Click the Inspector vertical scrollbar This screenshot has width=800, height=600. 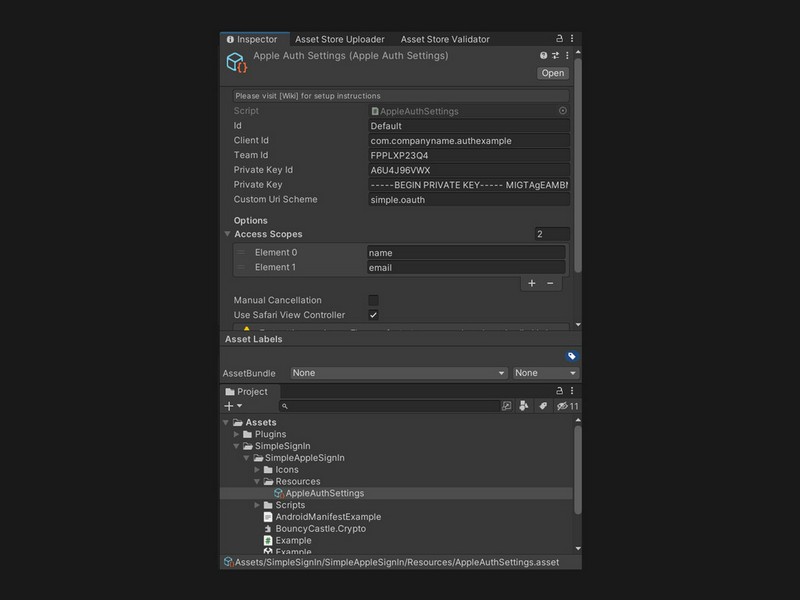(x=578, y=165)
